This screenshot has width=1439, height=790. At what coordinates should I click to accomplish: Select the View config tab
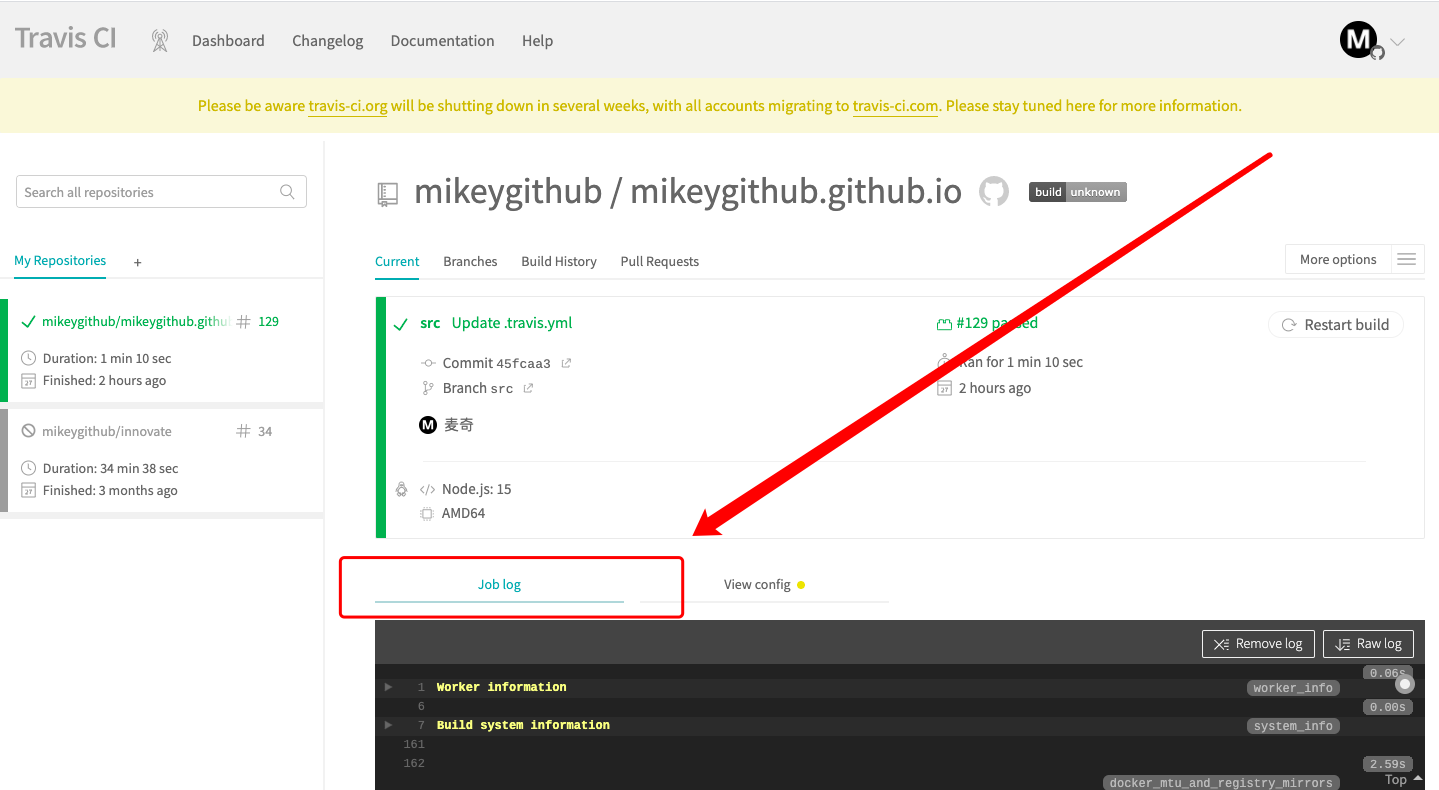click(764, 585)
